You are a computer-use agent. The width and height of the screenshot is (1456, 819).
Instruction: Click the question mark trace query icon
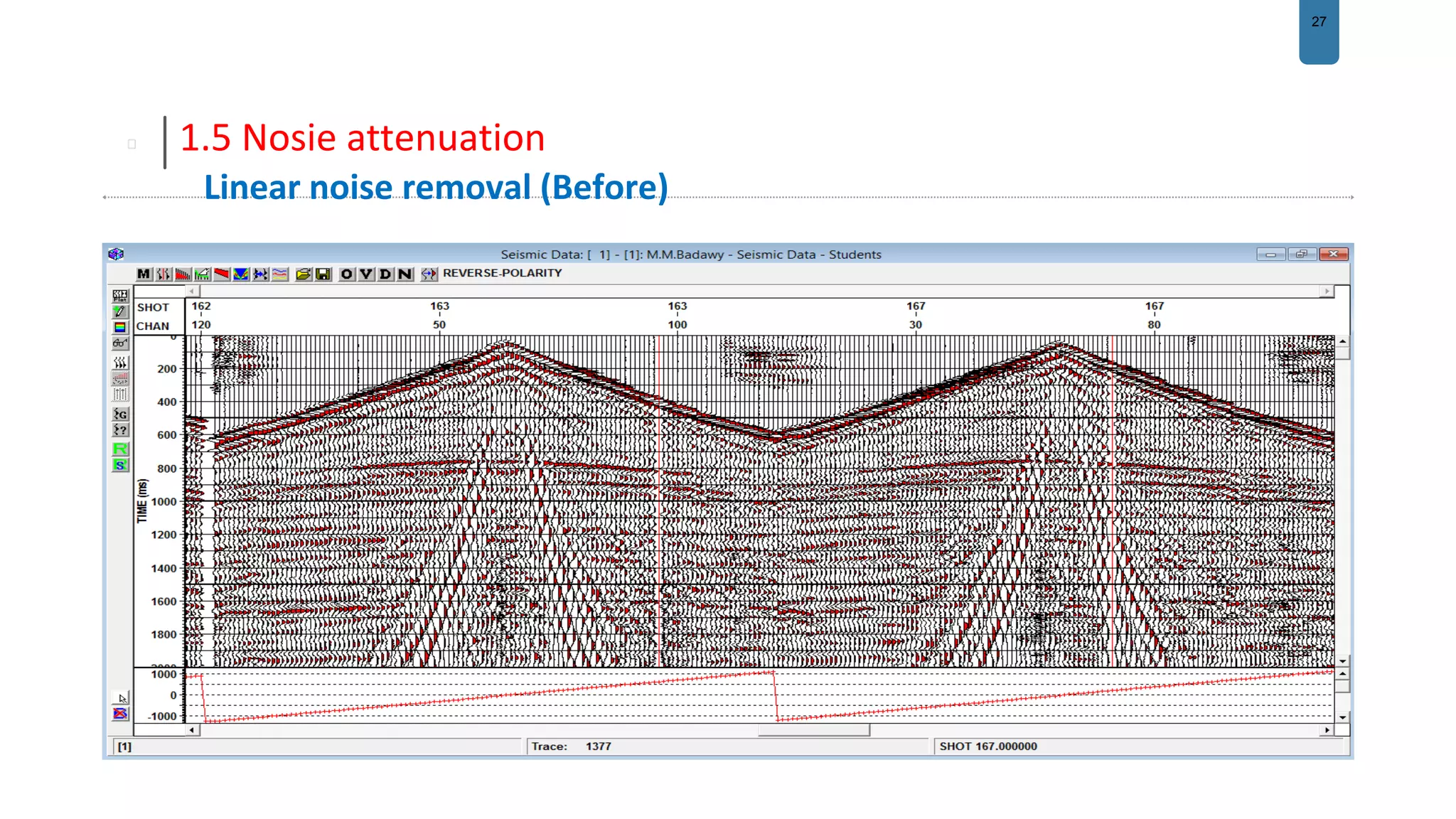pos(120,430)
